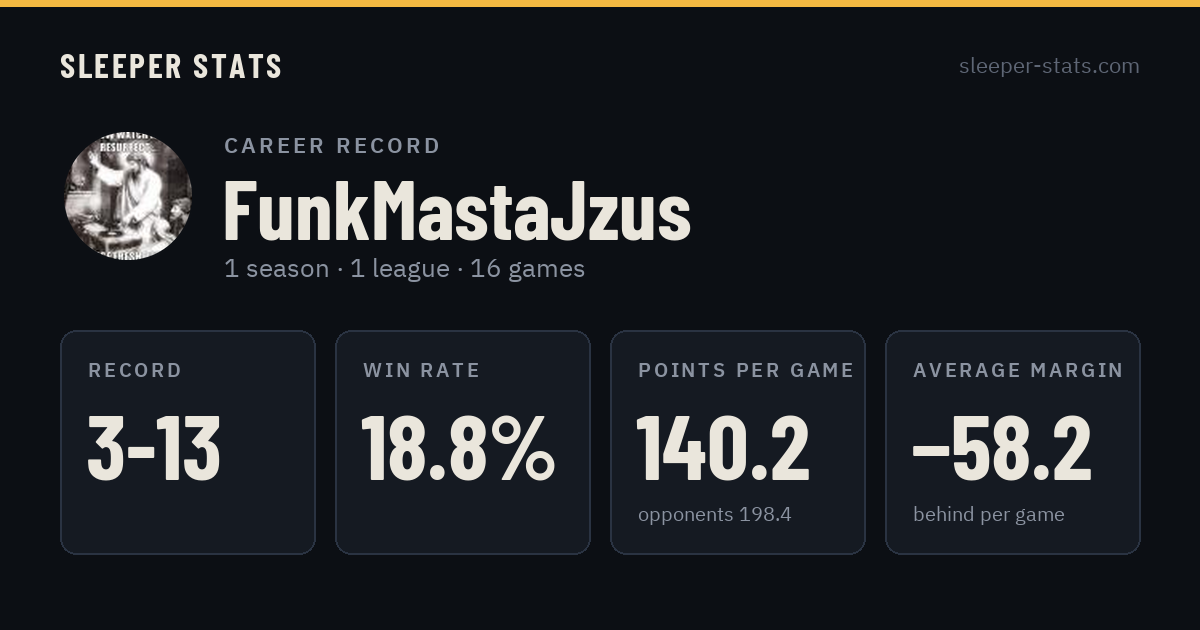
Task: Open the Win Rate stat card
Action: tap(463, 442)
